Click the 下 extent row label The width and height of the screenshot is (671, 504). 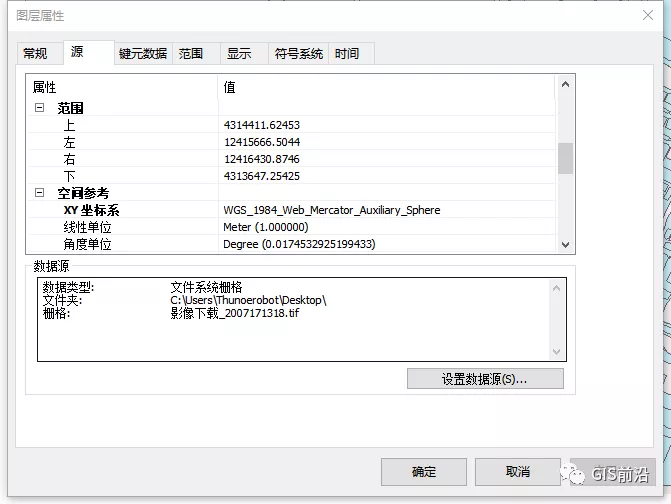tap(69, 176)
